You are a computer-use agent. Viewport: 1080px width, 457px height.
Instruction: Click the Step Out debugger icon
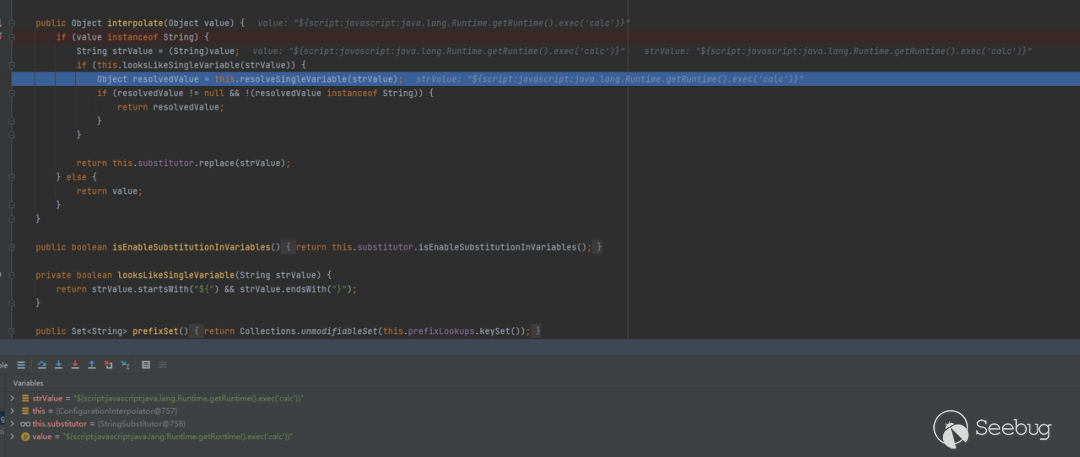click(92, 365)
